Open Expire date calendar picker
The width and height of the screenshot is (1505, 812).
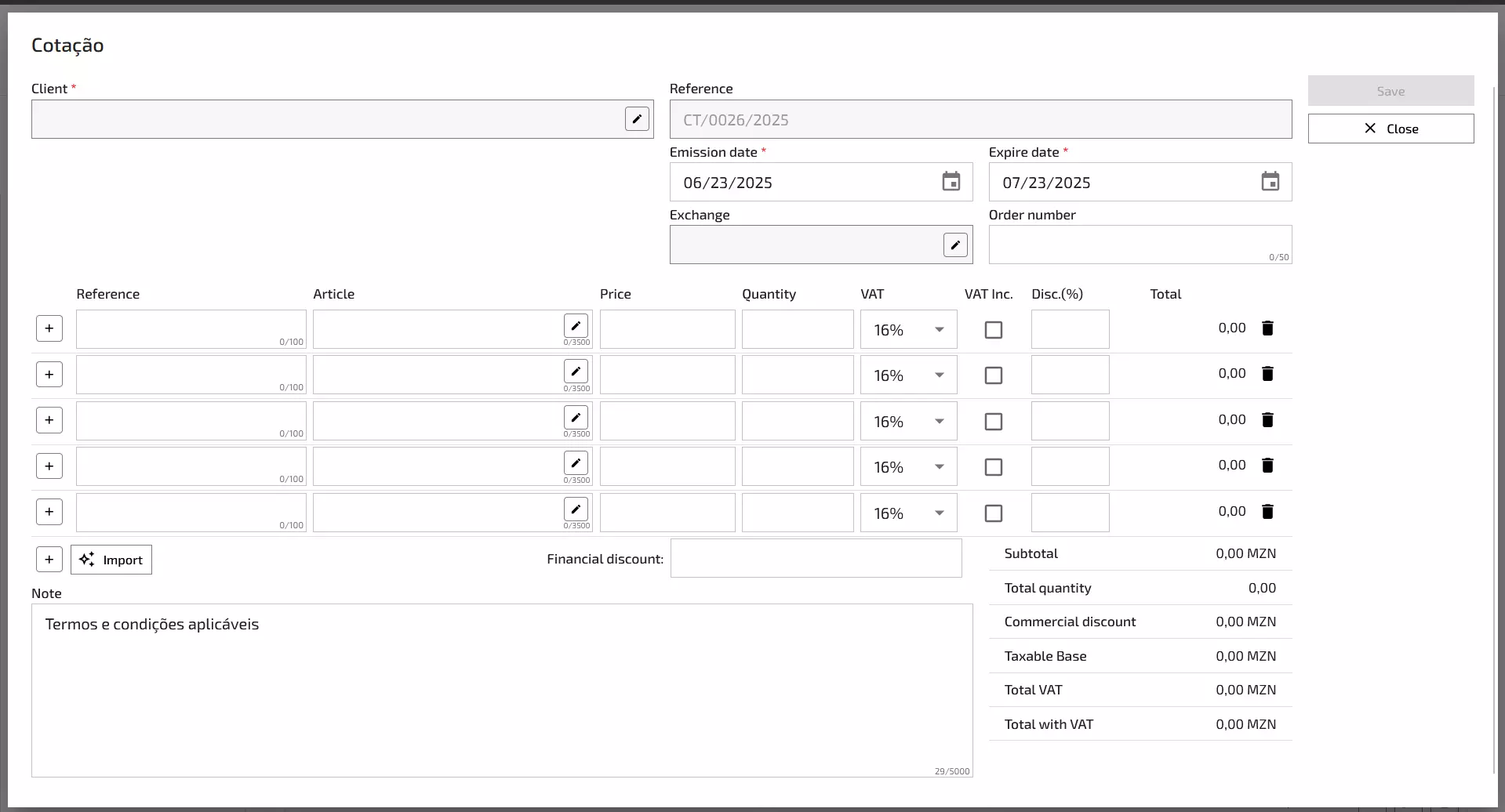[x=1271, y=182]
